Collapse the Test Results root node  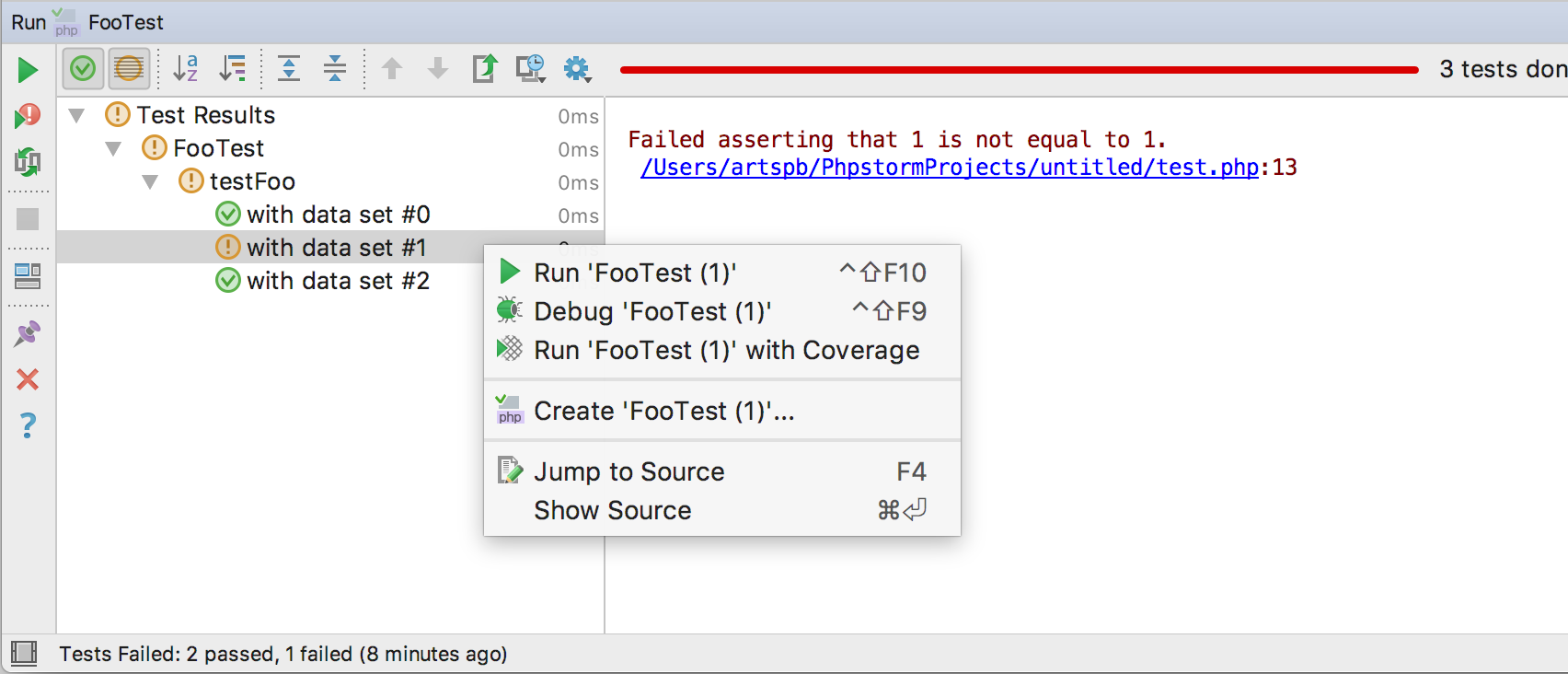tap(77, 115)
